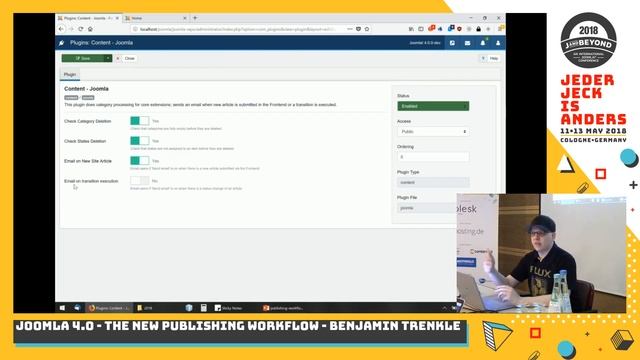Open a new browser tab with plus

coord(195,18)
